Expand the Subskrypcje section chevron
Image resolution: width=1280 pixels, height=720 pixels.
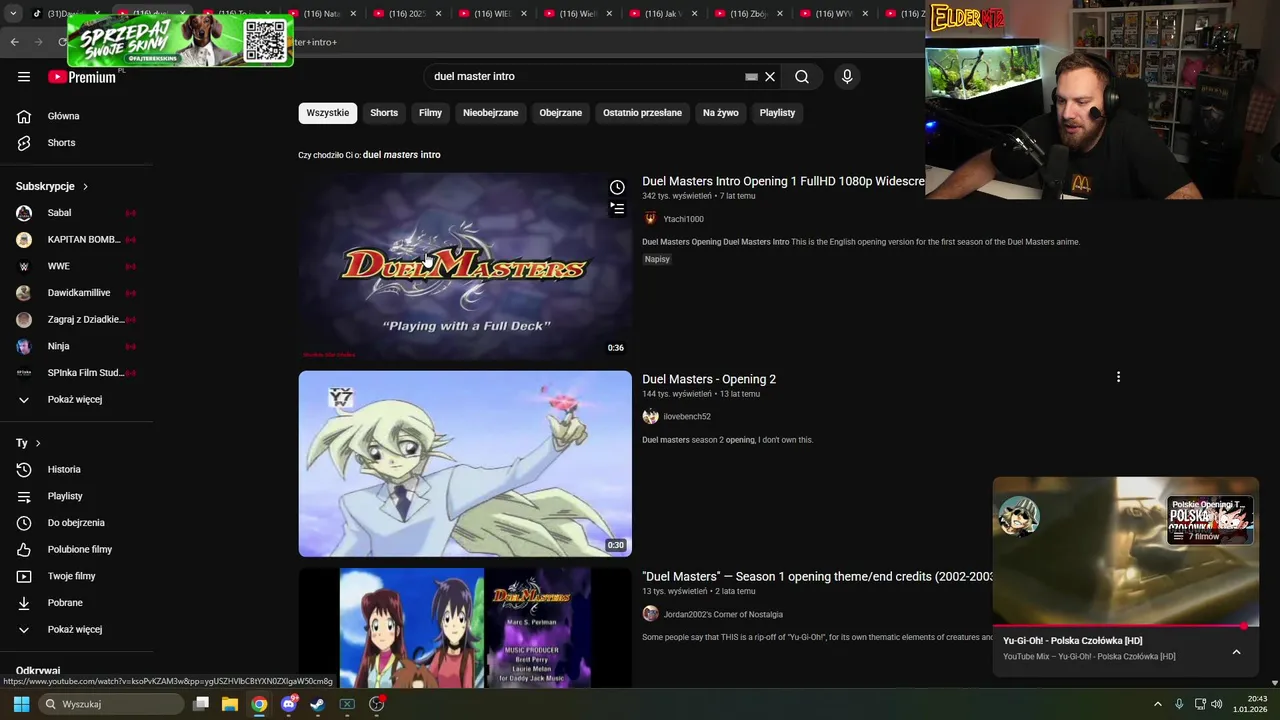click(x=85, y=187)
